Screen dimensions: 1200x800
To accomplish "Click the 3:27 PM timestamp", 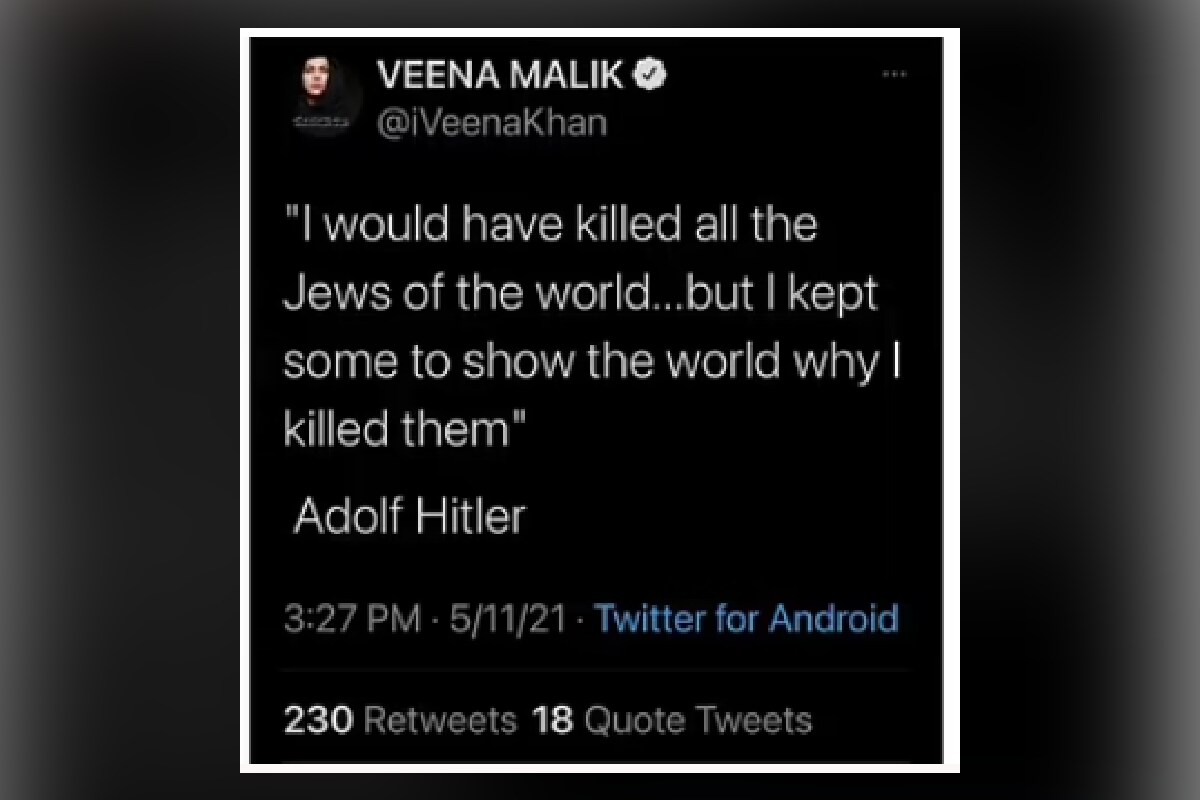I will [x=351, y=618].
